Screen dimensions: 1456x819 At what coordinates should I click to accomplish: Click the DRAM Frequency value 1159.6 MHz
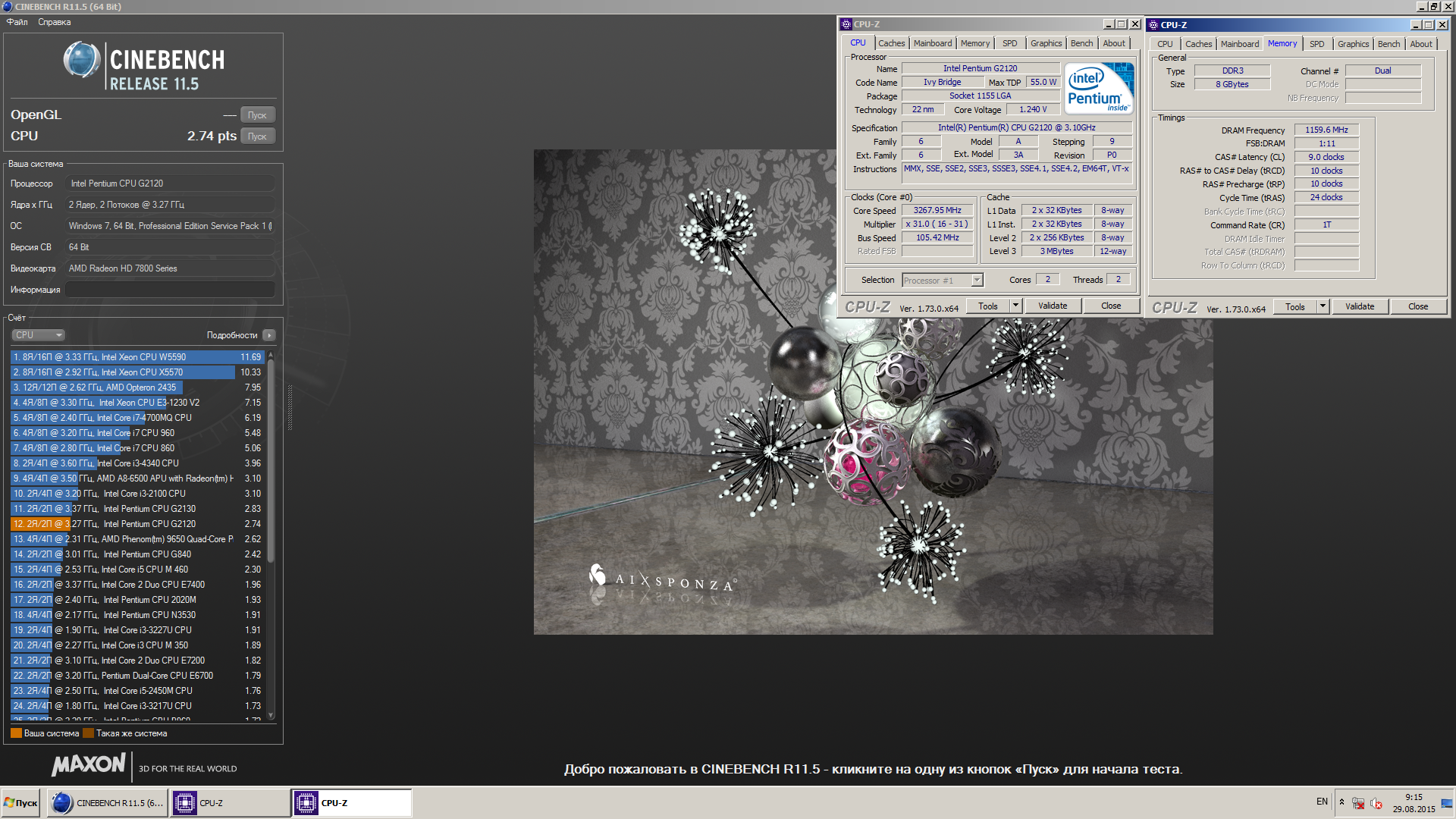point(1326,130)
